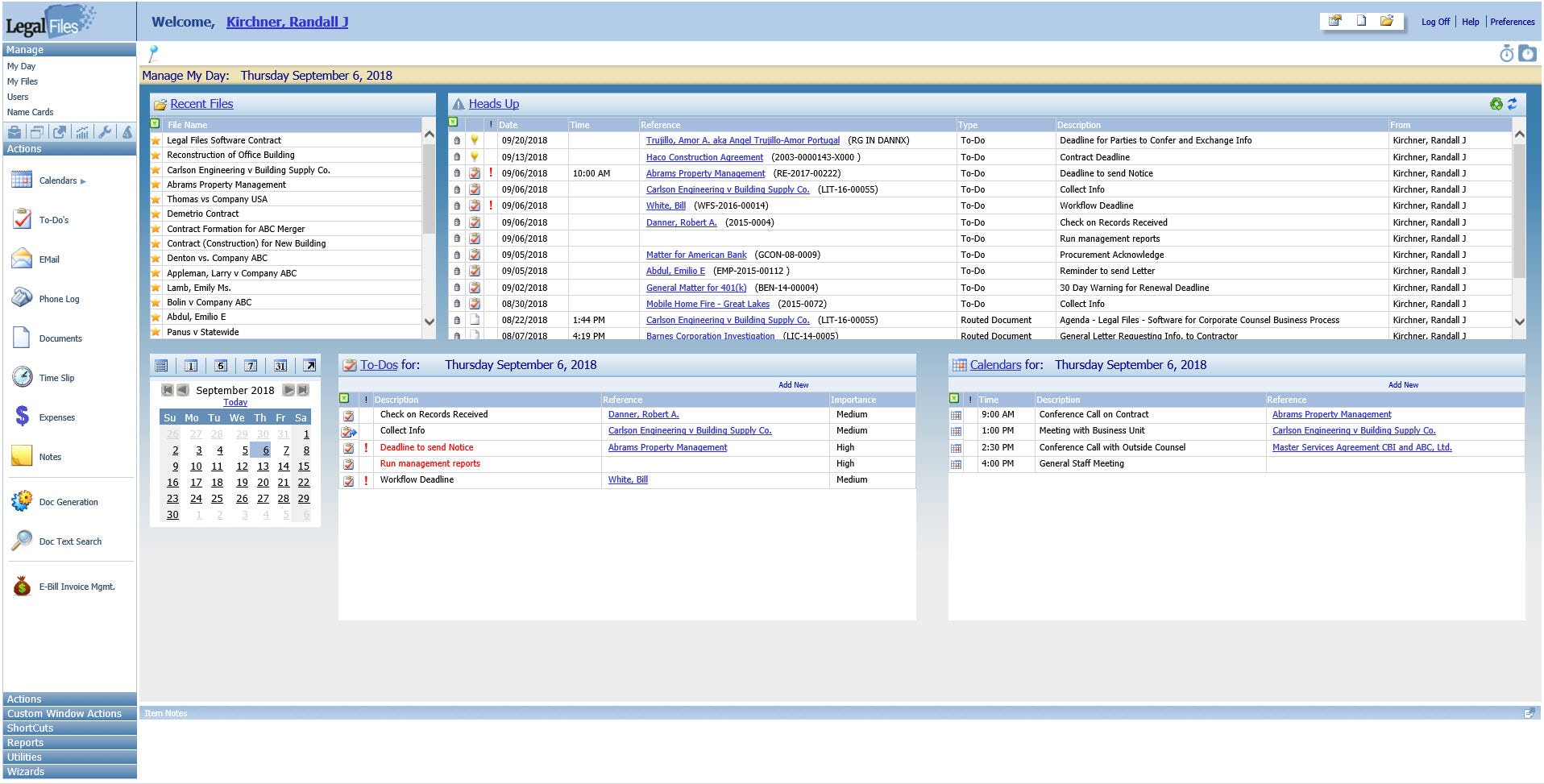Expand the Reports section at bottom left
The height and width of the screenshot is (784, 1544).
[25, 742]
